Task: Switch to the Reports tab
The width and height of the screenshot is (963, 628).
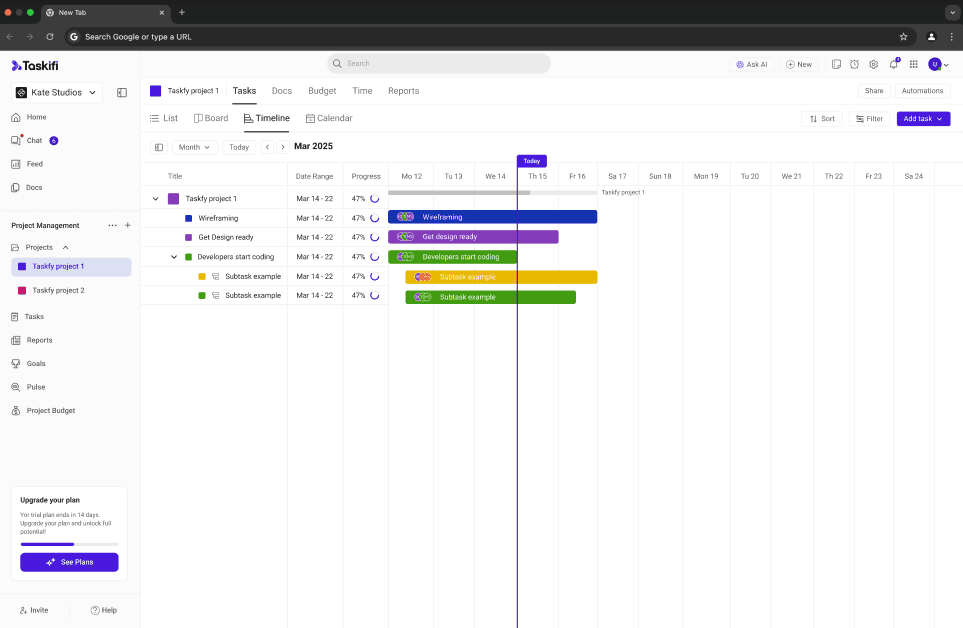Action: [404, 91]
